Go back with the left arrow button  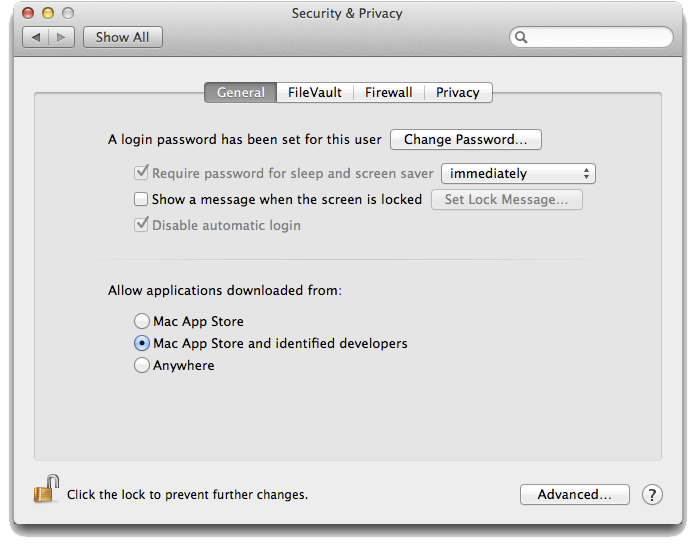[x=37, y=37]
